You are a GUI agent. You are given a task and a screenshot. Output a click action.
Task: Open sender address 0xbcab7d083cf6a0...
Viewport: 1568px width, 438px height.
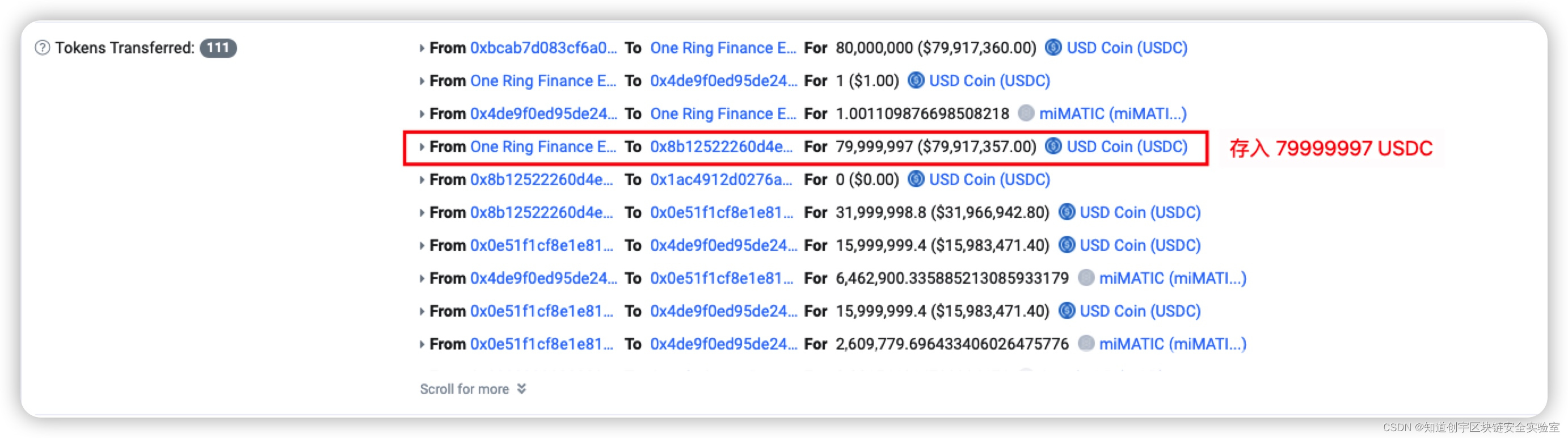coord(543,48)
